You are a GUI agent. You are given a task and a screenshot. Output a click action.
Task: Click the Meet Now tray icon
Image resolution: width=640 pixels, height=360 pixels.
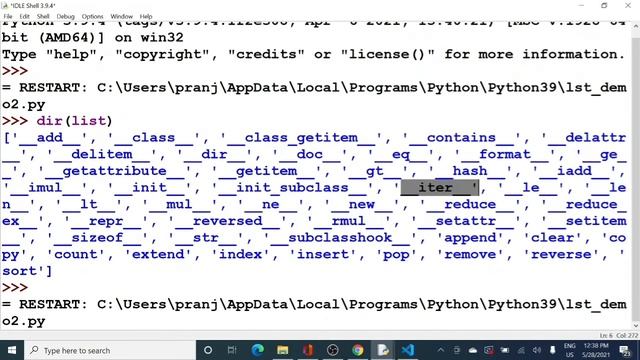click(x=457, y=350)
